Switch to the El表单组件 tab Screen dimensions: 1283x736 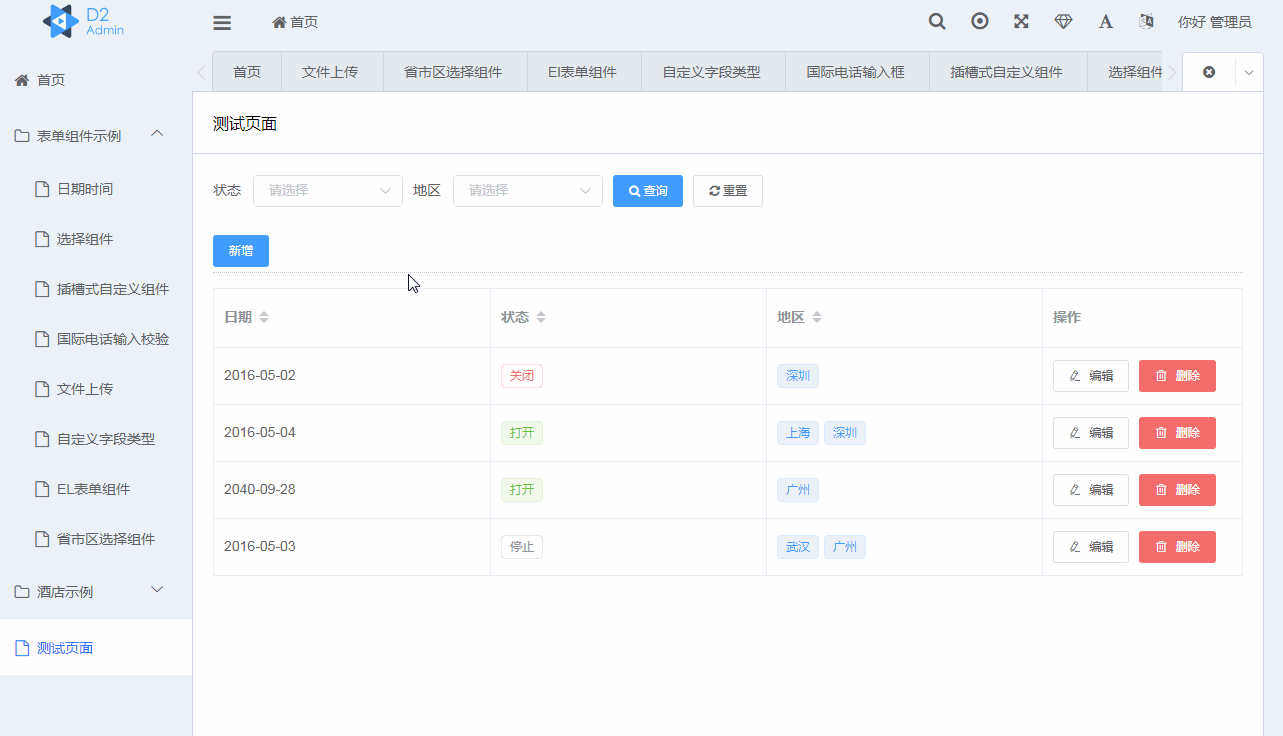point(583,72)
